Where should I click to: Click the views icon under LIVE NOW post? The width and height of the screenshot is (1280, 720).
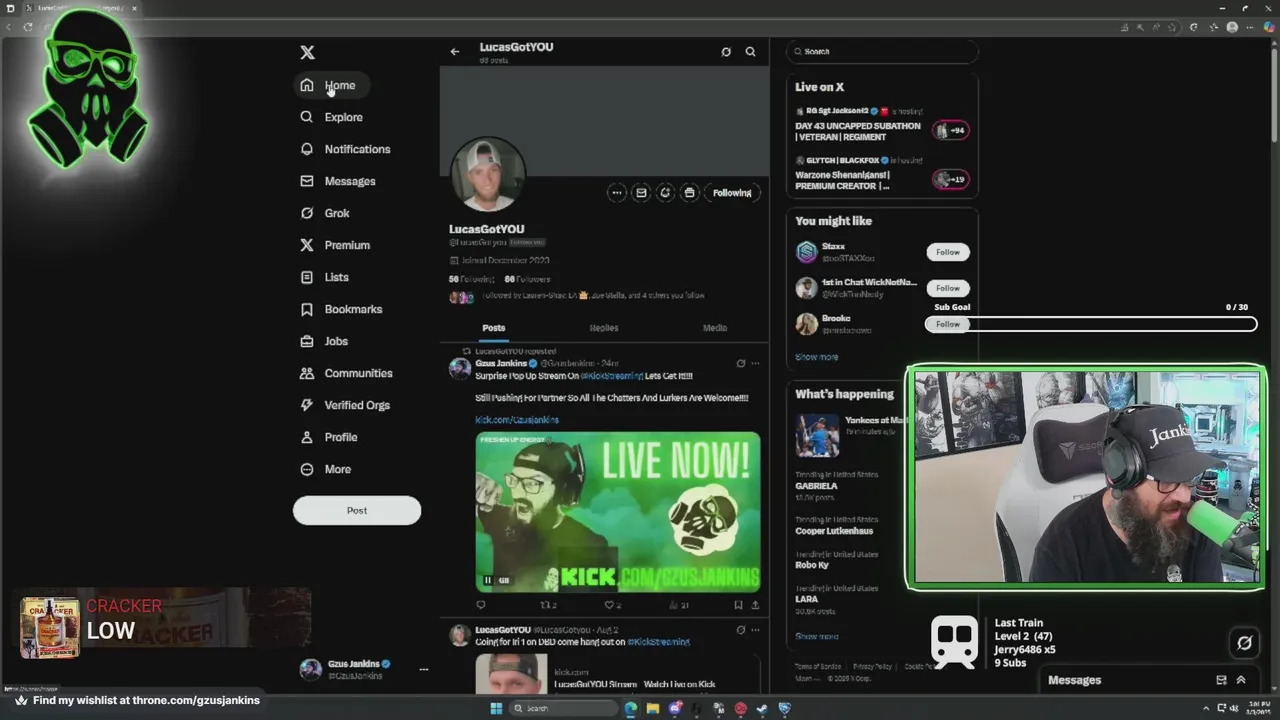point(678,605)
